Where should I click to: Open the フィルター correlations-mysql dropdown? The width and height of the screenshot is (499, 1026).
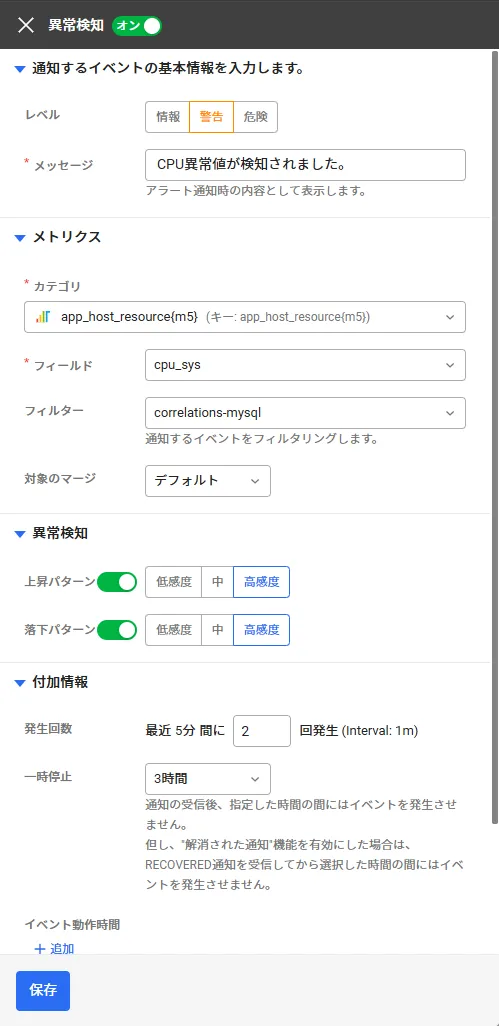coord(305,413)
